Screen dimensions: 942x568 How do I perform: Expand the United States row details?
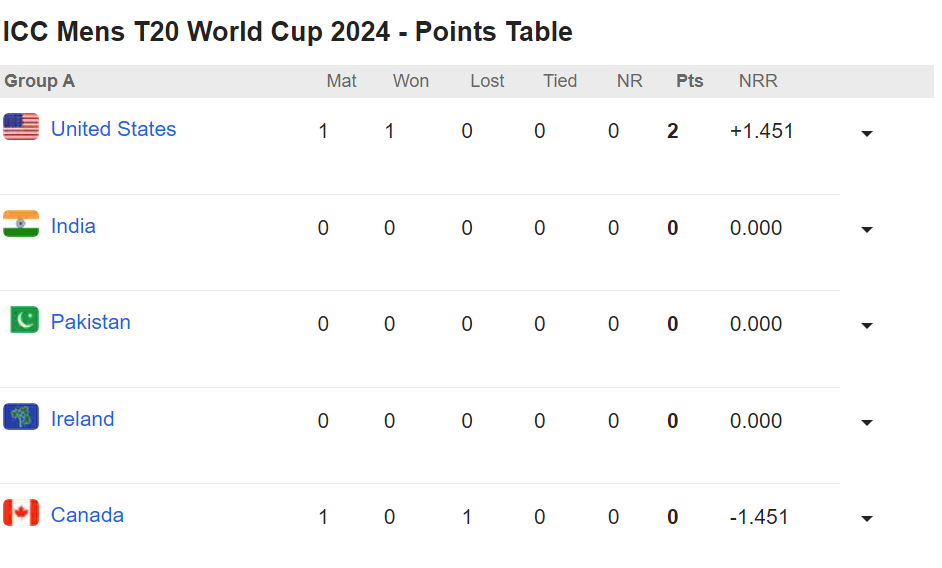[866, 133]
